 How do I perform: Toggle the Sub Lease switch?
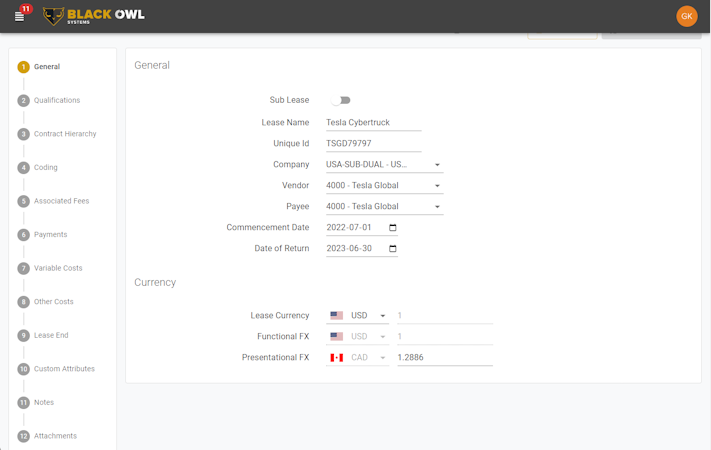341,100
